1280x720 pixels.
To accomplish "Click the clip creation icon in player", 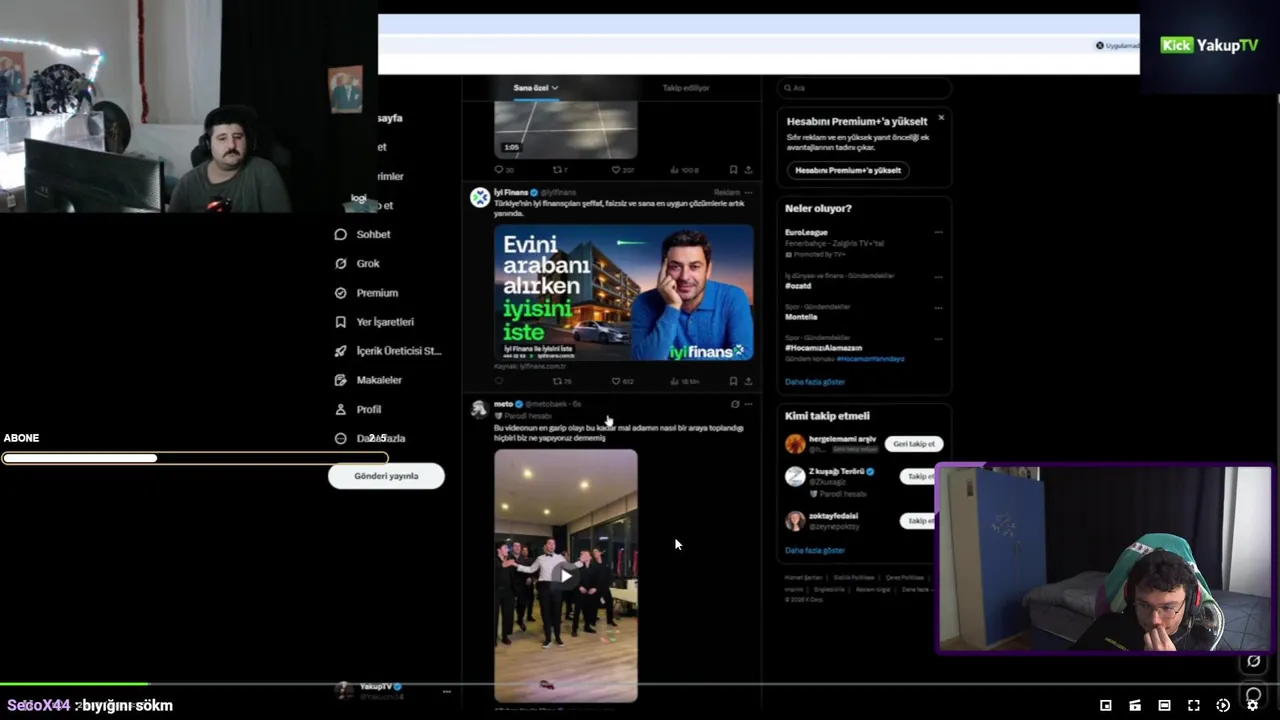I will pos(1135,705).
